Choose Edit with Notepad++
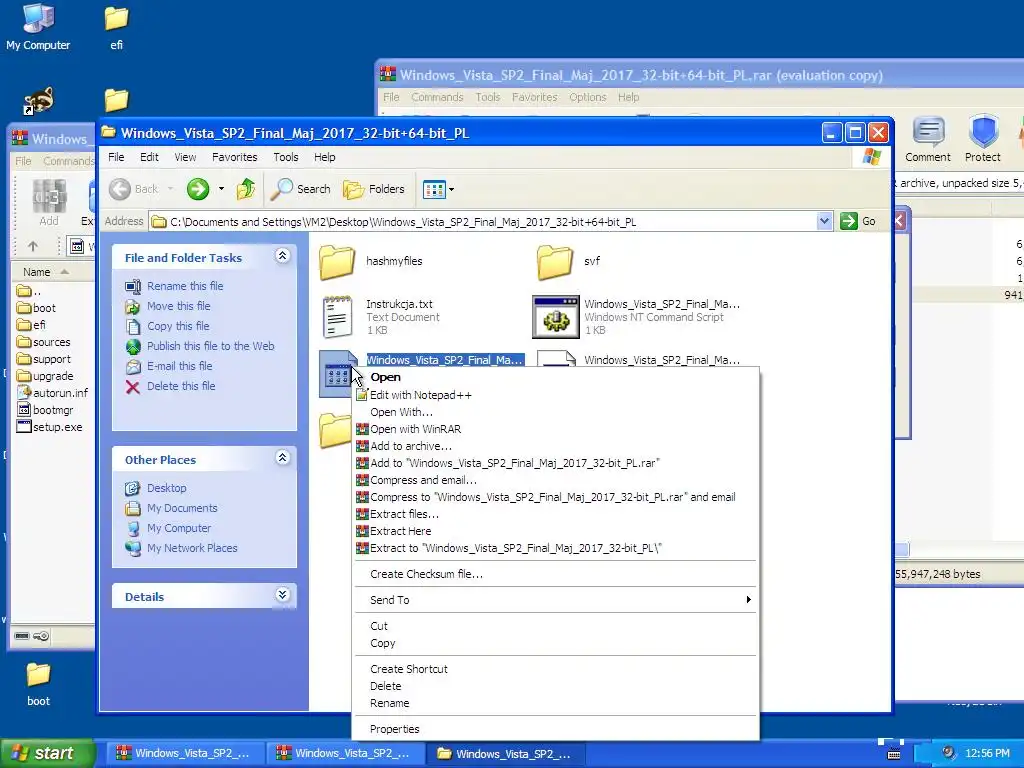Image resolution: width=1024 pixels, height=768 pixels. tap(421, 395)
